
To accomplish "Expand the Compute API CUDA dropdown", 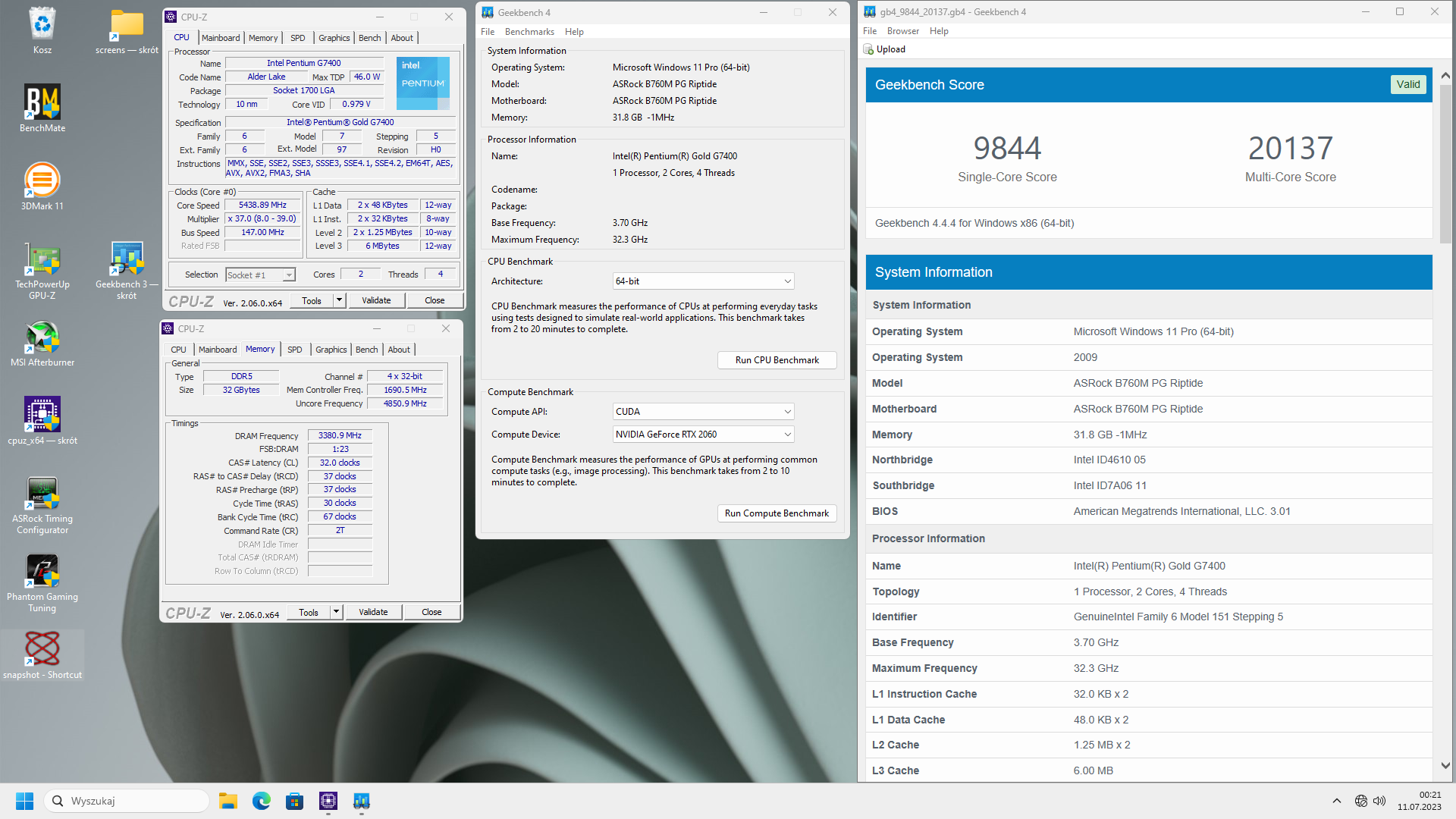I will 703,412.
